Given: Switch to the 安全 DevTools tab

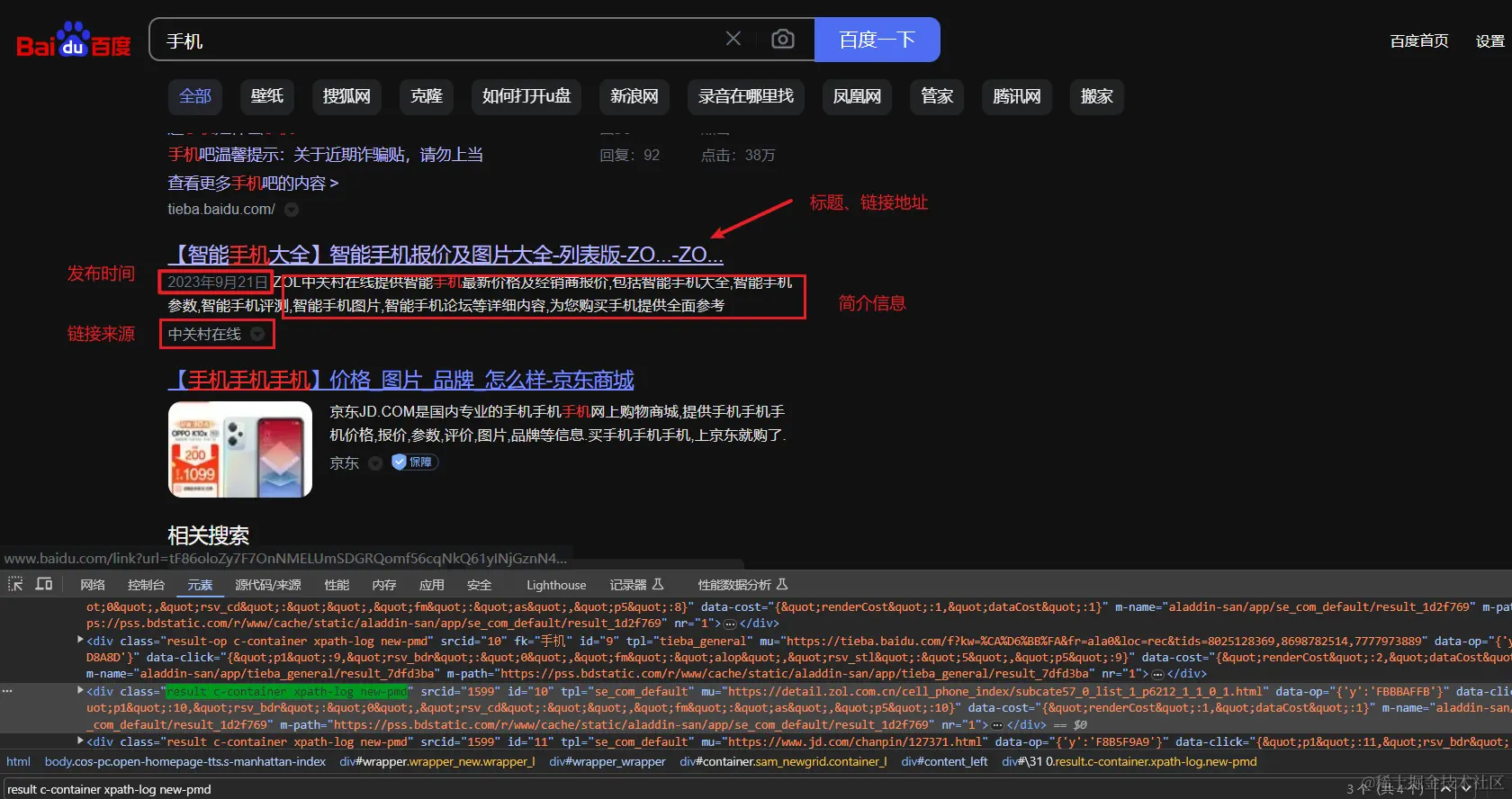Looking at the screenshot, I should (480, 585).
